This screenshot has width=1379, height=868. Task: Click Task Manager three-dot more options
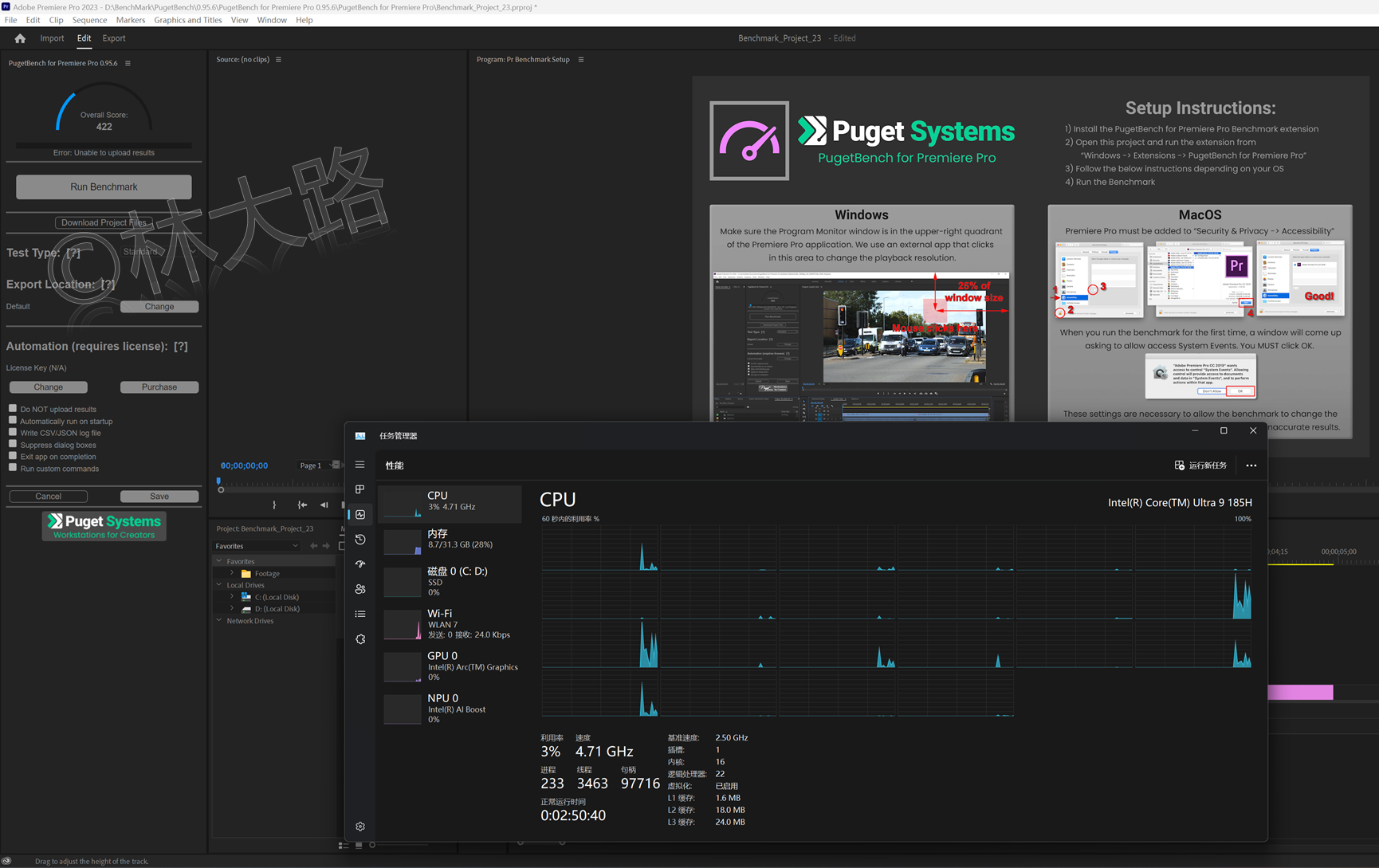(1251, 465)
